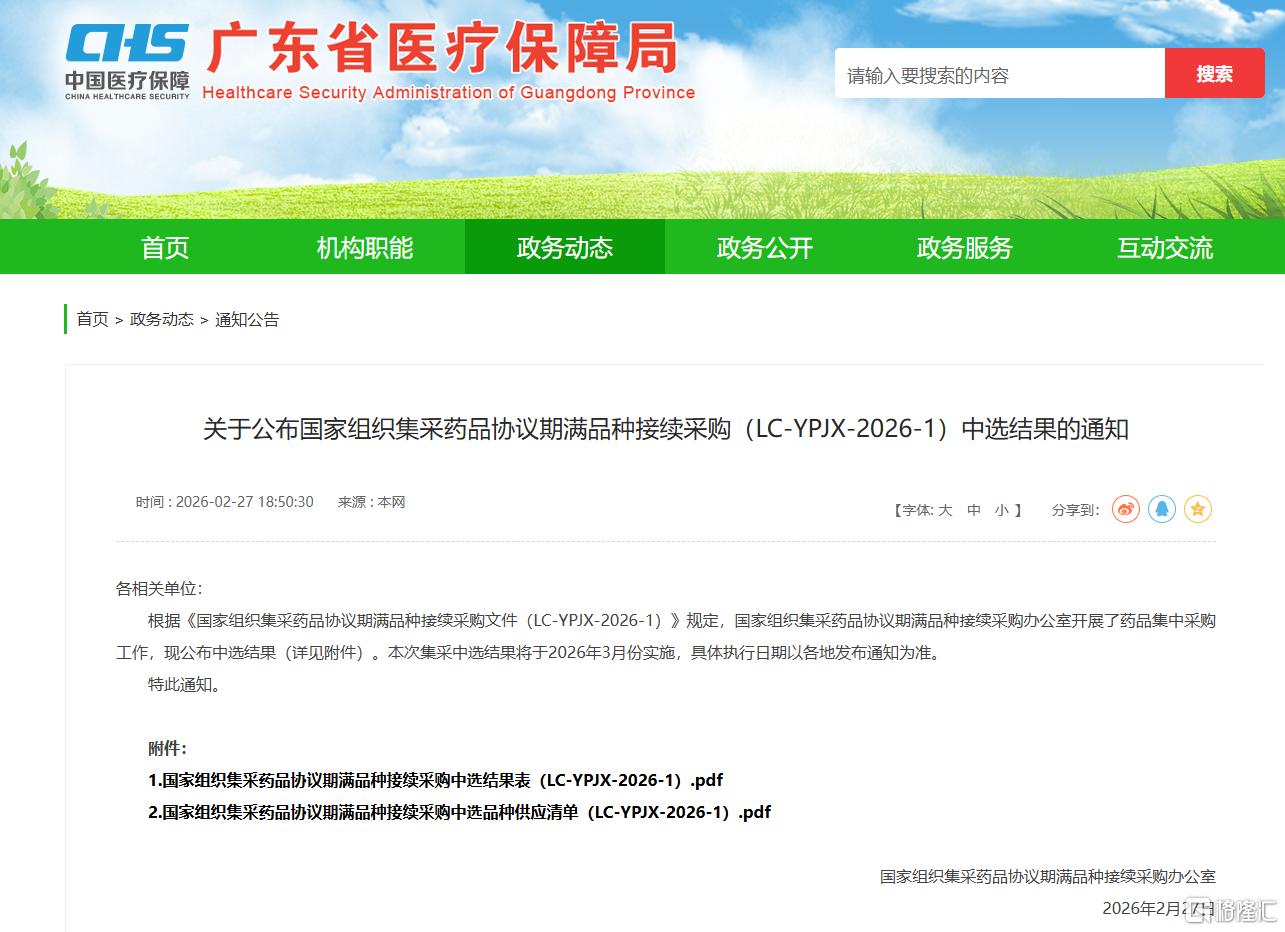The height and width of the screenshot is (932, 1285).
Task: Set font size to 大 (large)
Action: (x=945, y=510)
